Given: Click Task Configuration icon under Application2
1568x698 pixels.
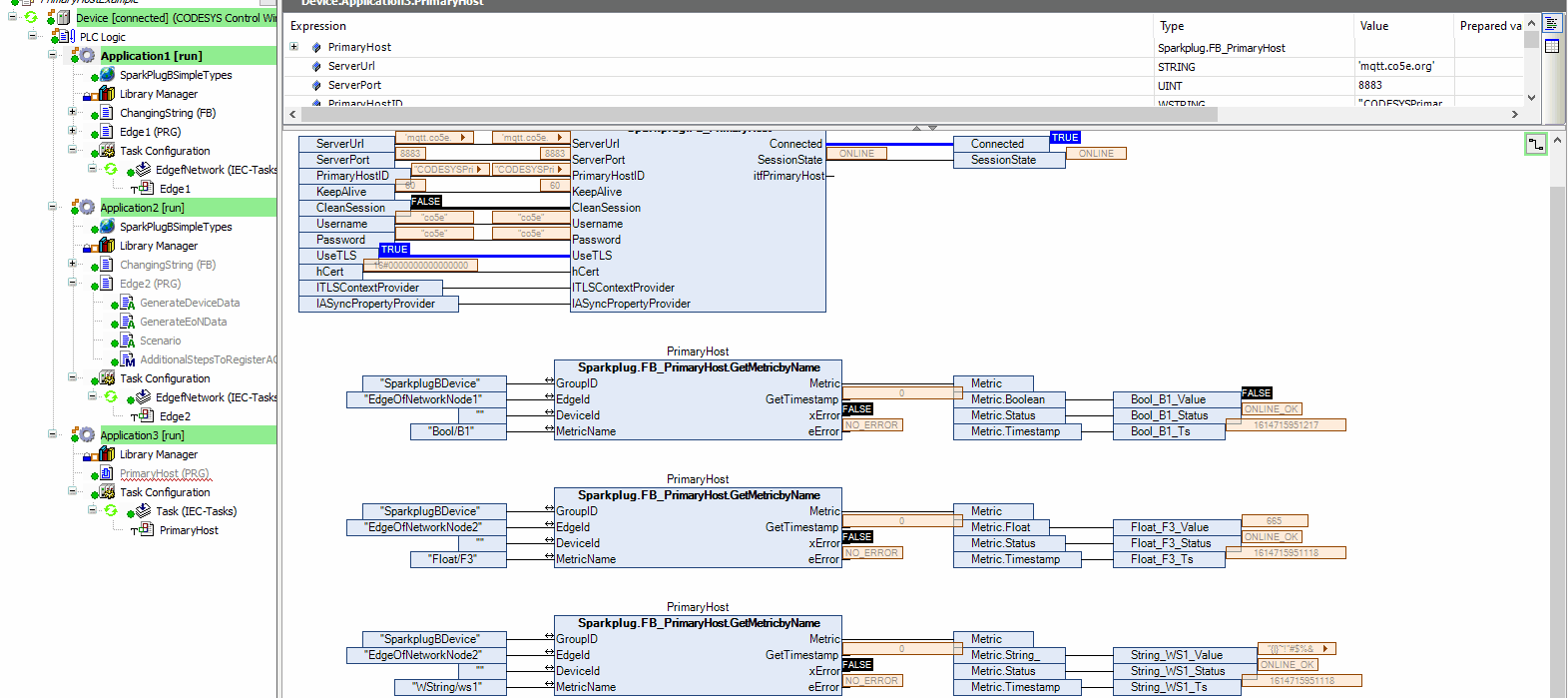Looking at the screenshot, I should pyautogui.click(x=106, y=378).
